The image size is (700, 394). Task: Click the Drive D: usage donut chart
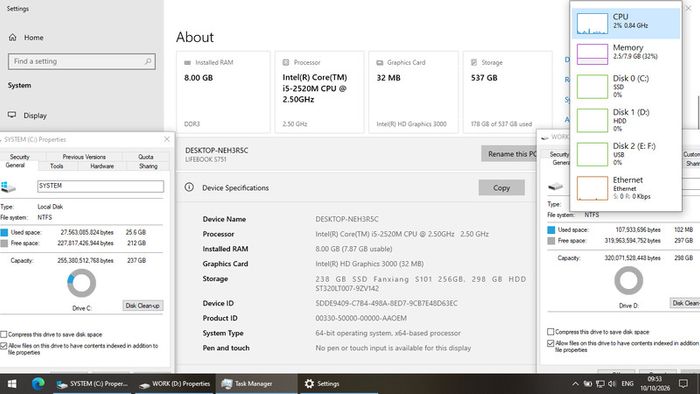pyautogui.click(x=629, y=281)
